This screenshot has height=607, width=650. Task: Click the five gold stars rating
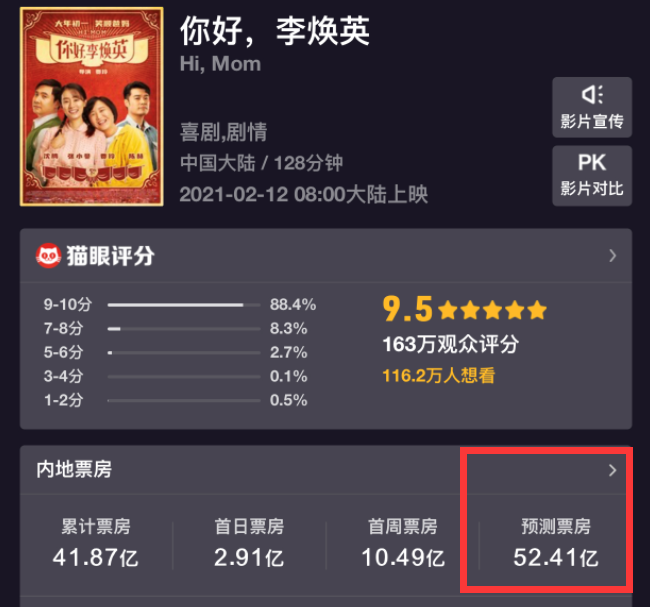492,310
